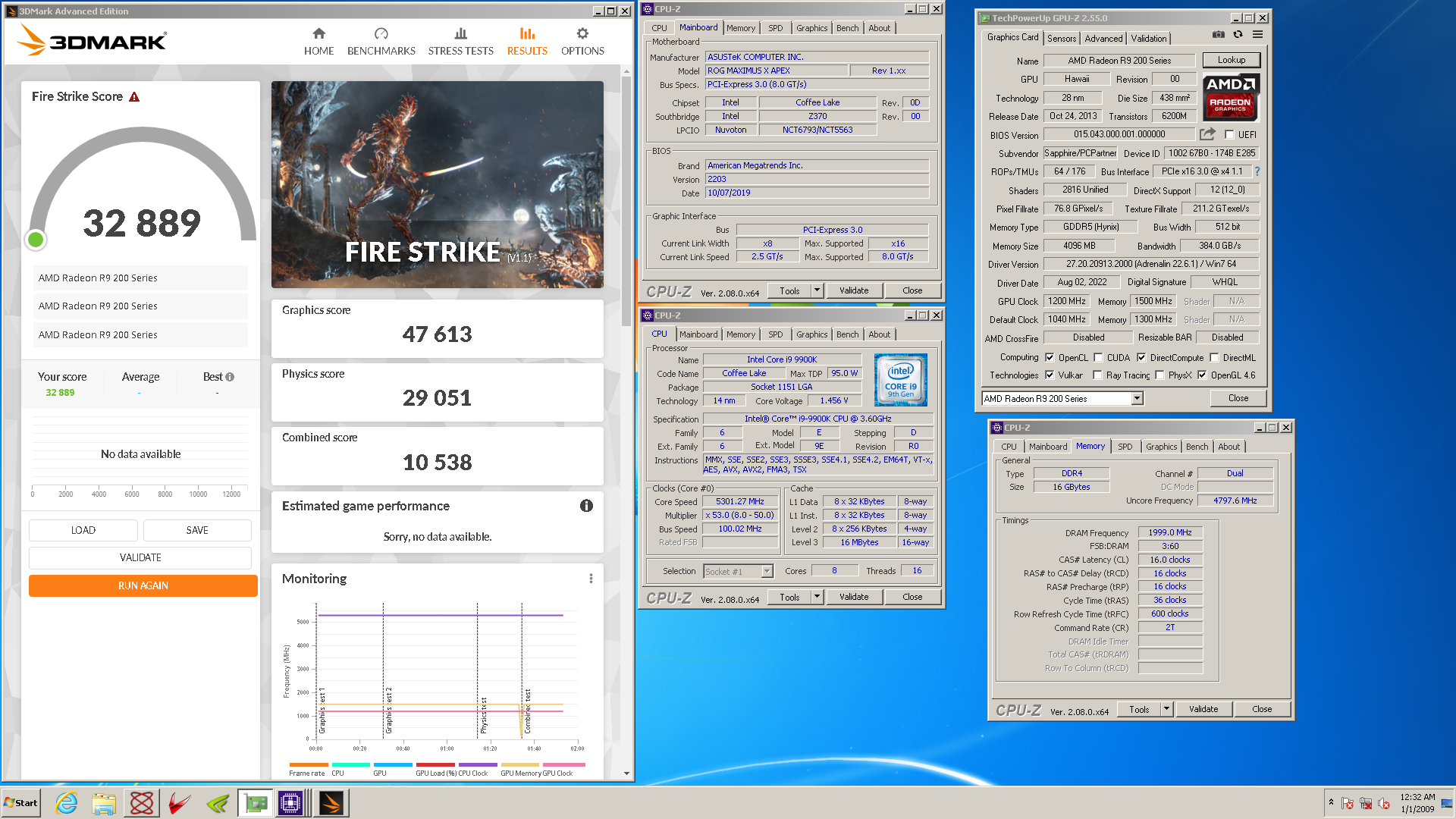Toggle the OpenCL checkbox
This screenshot has width=1456, height=819.
coord(1050,358)
